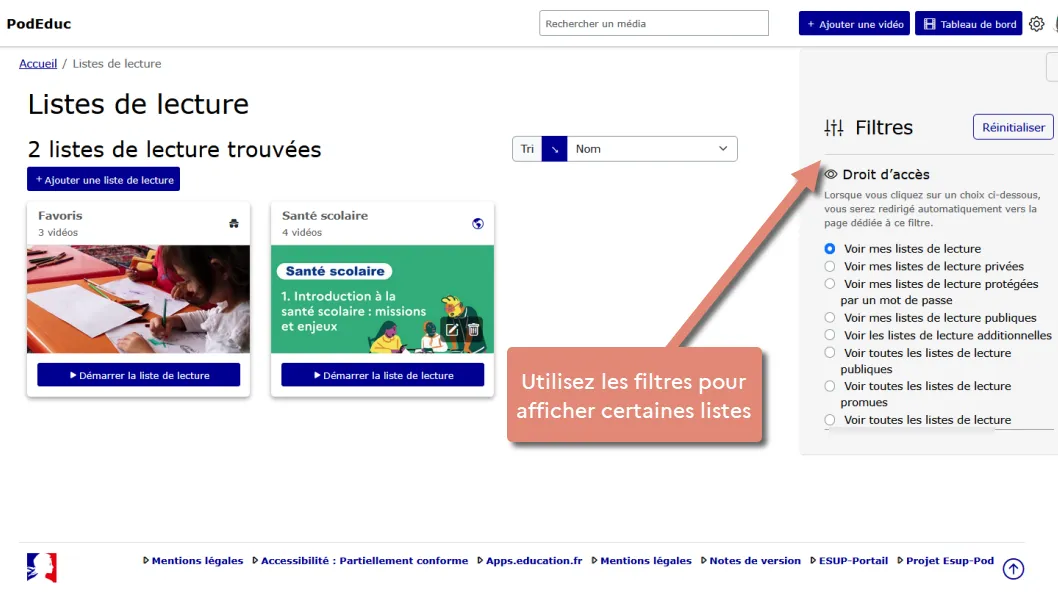Toggle the sort direction arrow button

point(555,149)
